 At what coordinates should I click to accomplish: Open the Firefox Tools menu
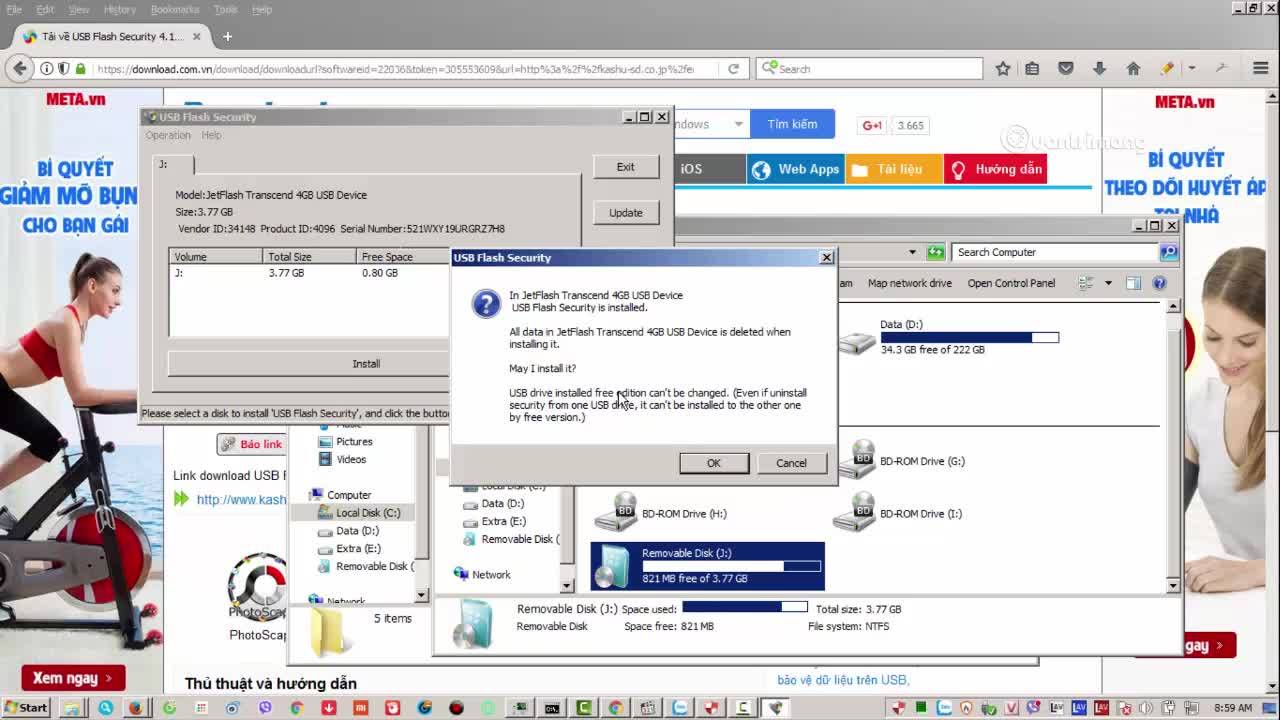[x=225, y=9]
